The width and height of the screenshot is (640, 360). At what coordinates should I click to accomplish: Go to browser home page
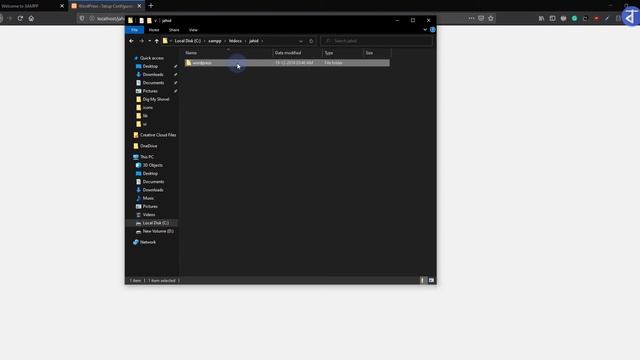click(x=31, y=18)
